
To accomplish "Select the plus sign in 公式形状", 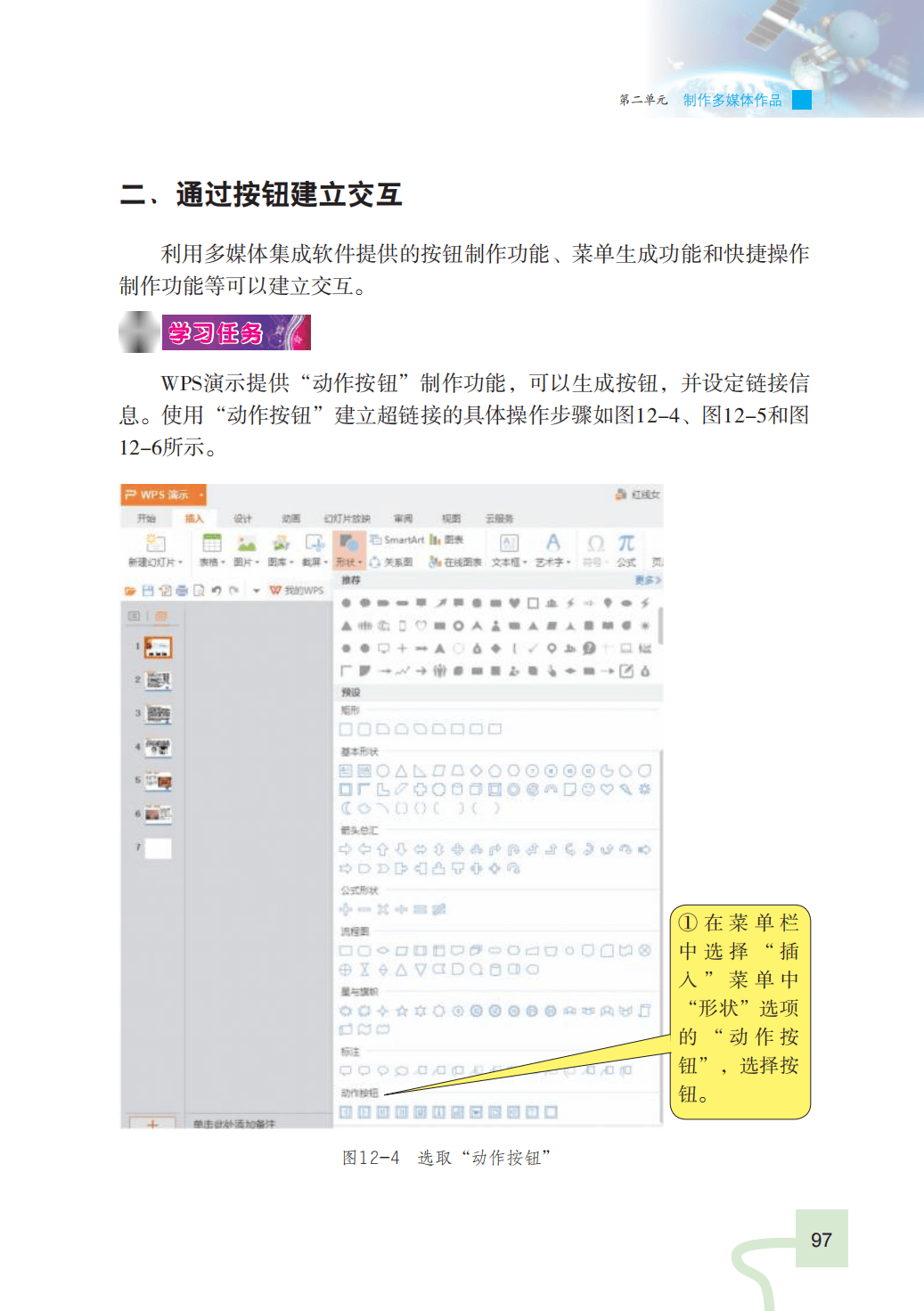I will point(346,909).
